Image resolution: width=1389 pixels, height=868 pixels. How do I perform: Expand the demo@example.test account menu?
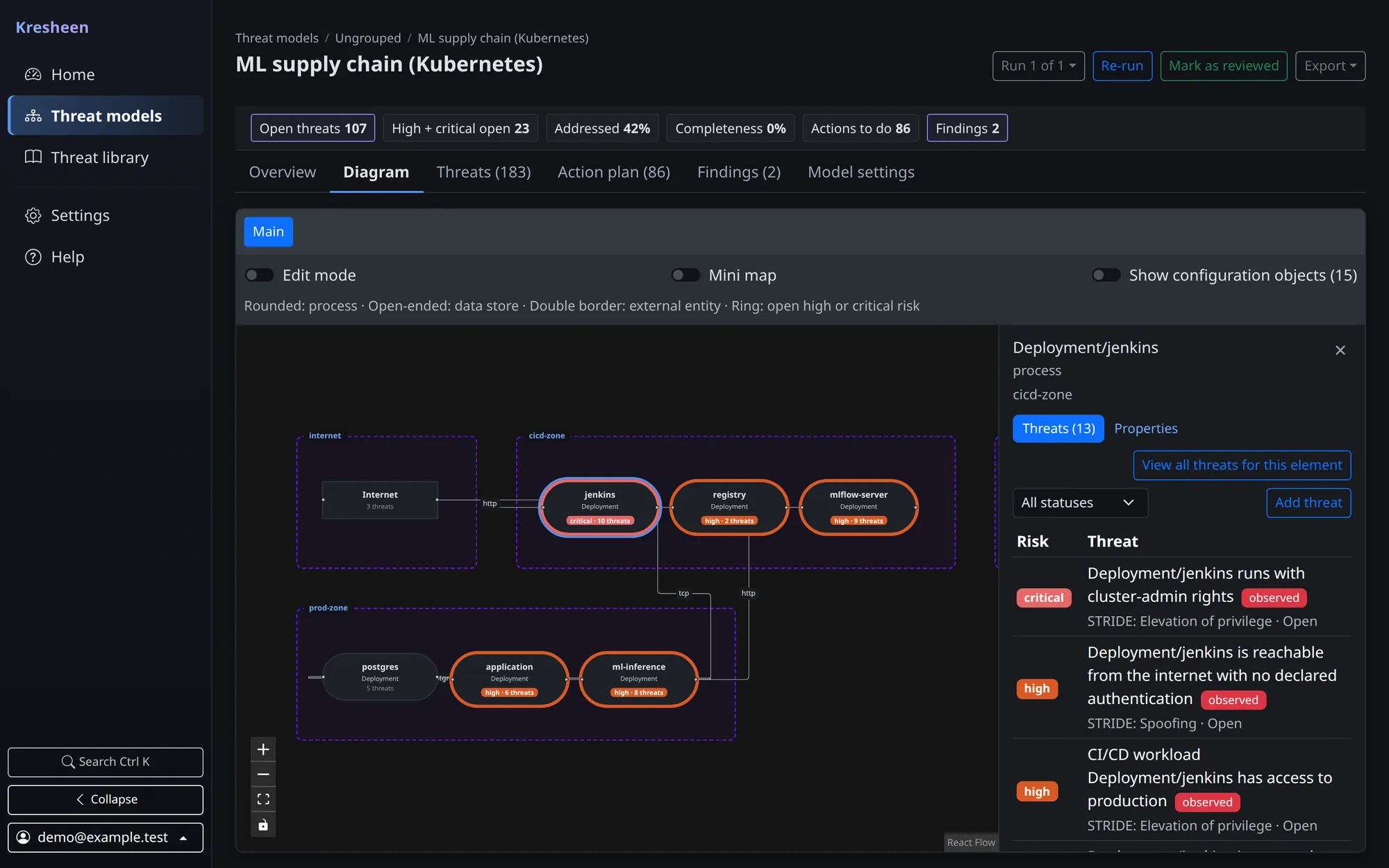(106, 837)
